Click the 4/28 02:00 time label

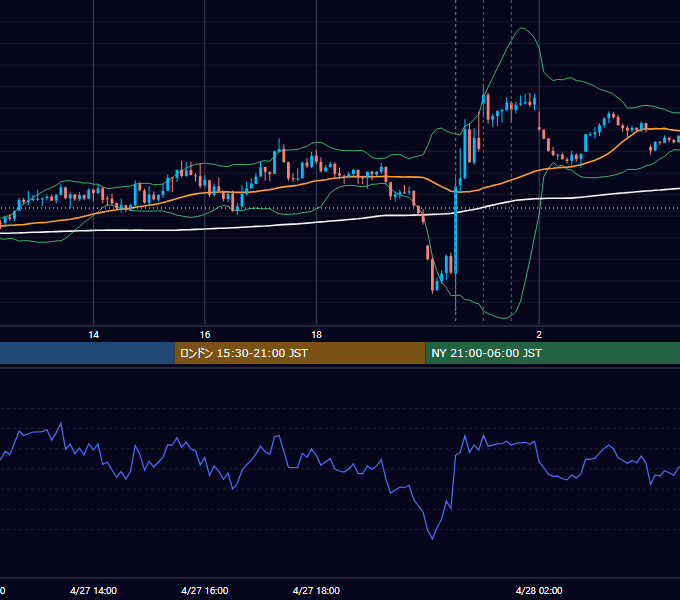[x=539, y=590]
